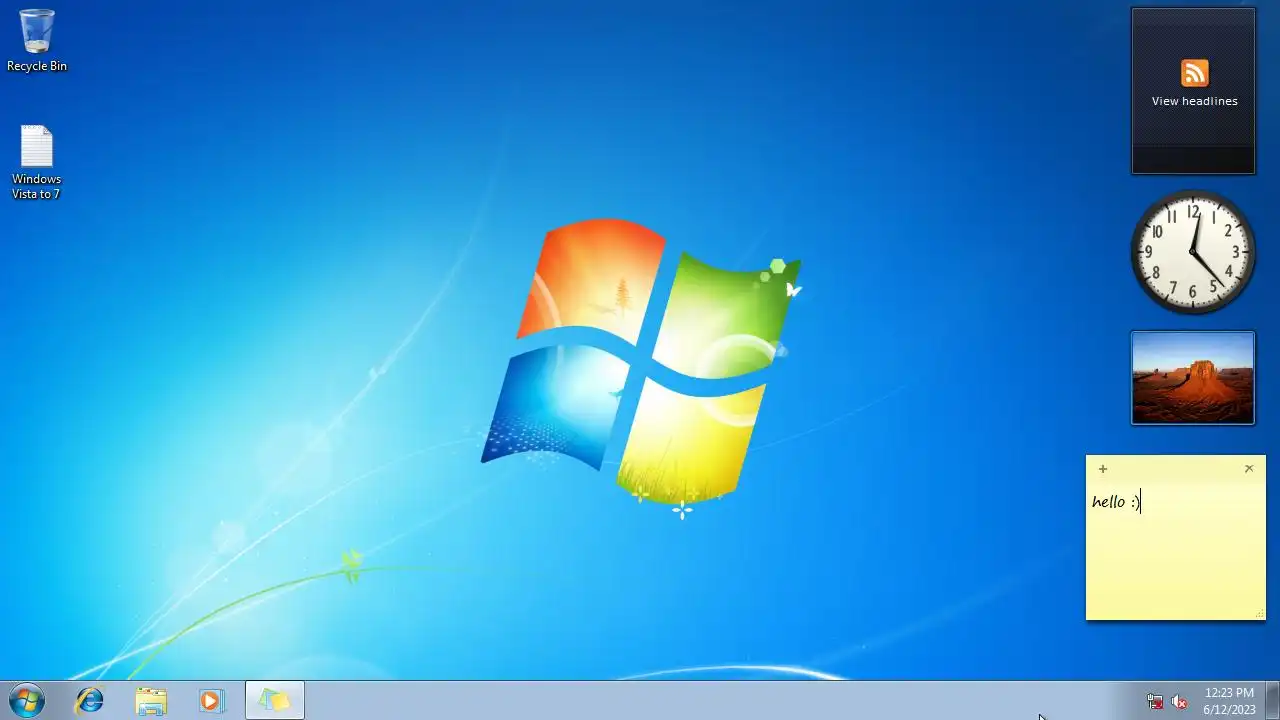1280x720 pixels.
Task: Open the Start menu orb
Action: click(x=27, y=700)
